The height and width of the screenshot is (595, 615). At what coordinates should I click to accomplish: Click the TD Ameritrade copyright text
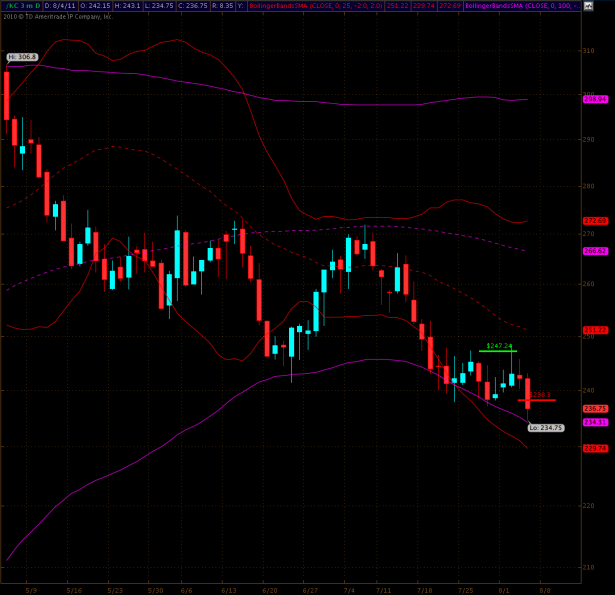point(58,16)
